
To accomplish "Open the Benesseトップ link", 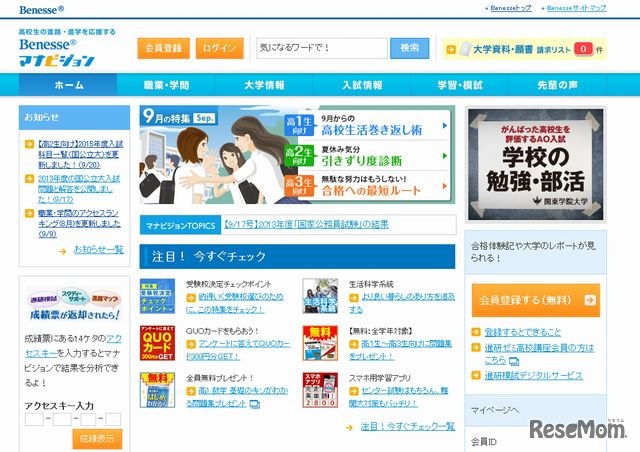I will [x=511, y=8].
